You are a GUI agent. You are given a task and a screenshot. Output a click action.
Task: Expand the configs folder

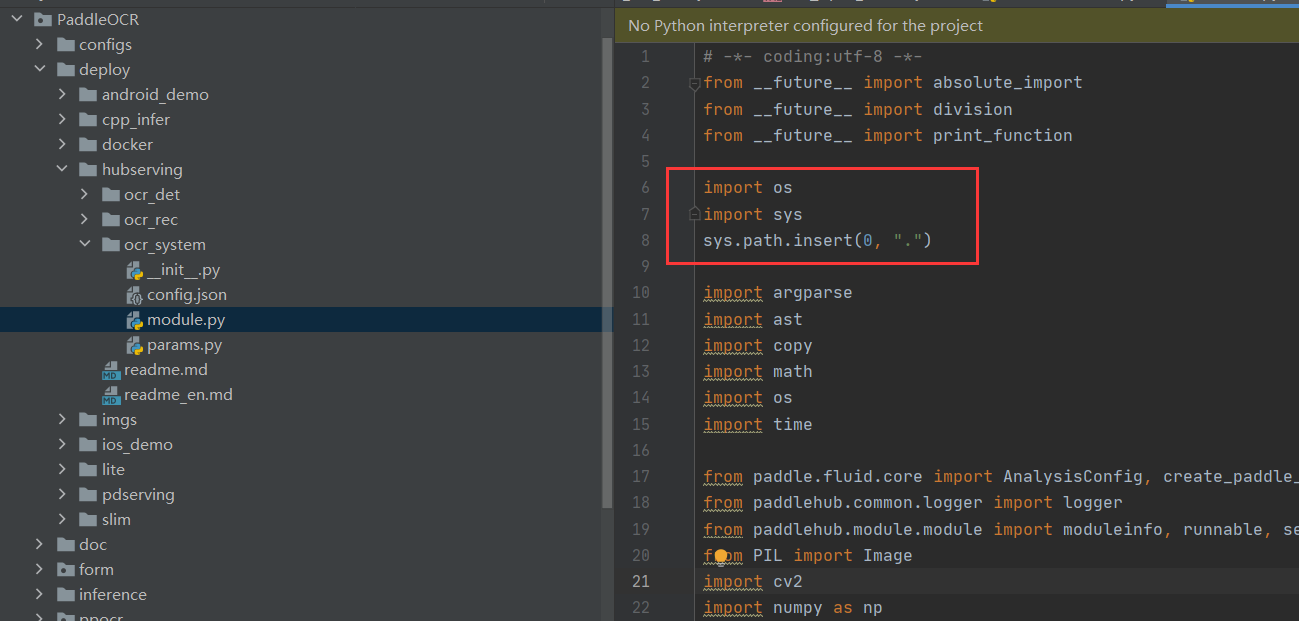39,44
